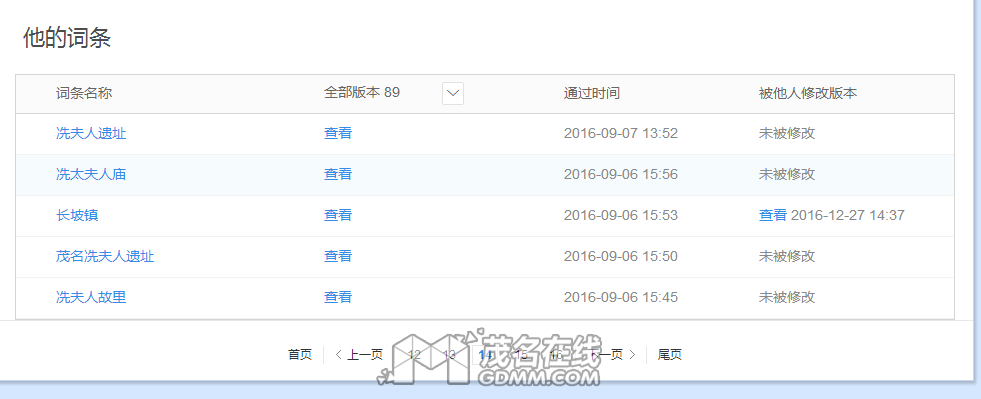Select page 13 in pagination
Image resolution: width=981 pixels, height=399 pixels.
pos(449,355)
